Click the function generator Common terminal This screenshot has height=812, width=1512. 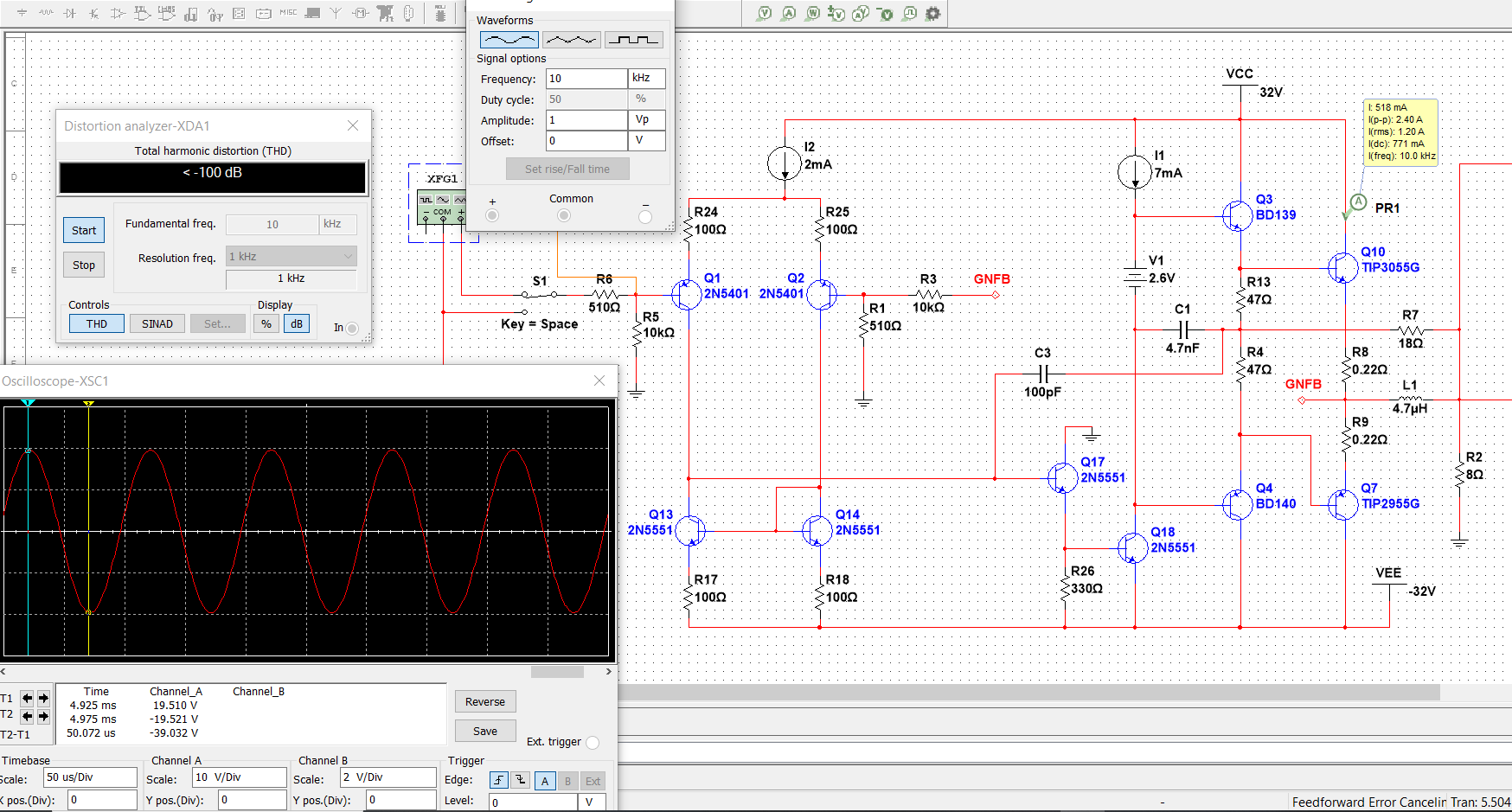point(564,215)
